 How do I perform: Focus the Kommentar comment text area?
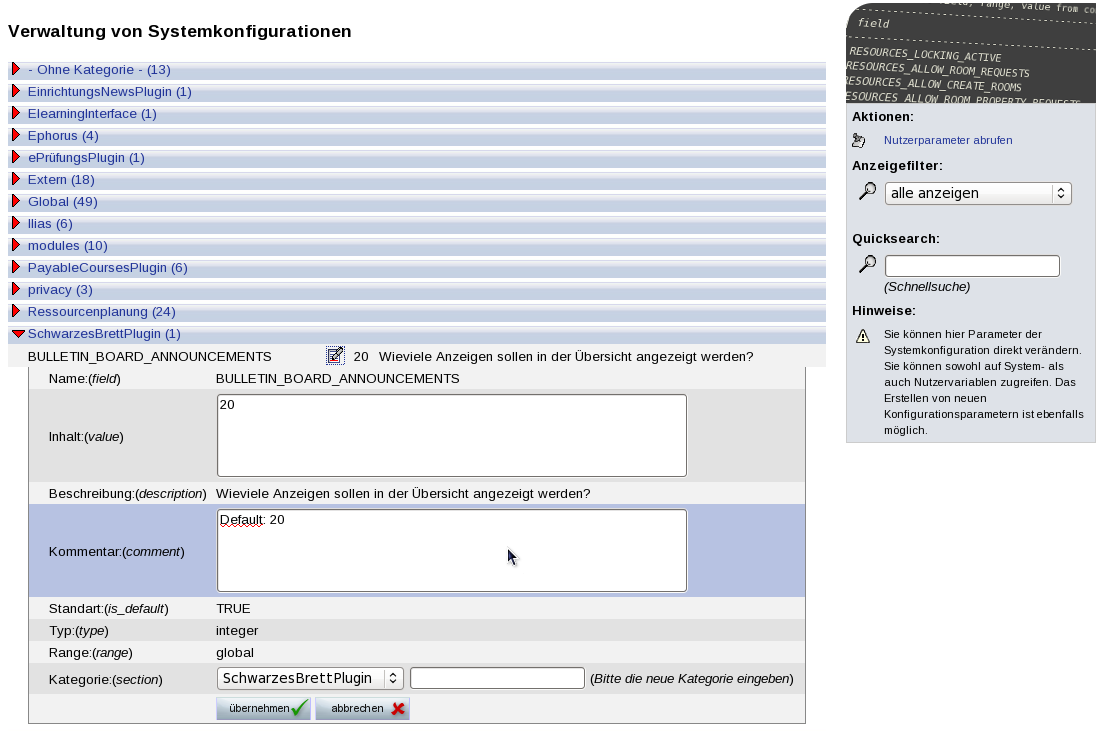tap(451, 550)
